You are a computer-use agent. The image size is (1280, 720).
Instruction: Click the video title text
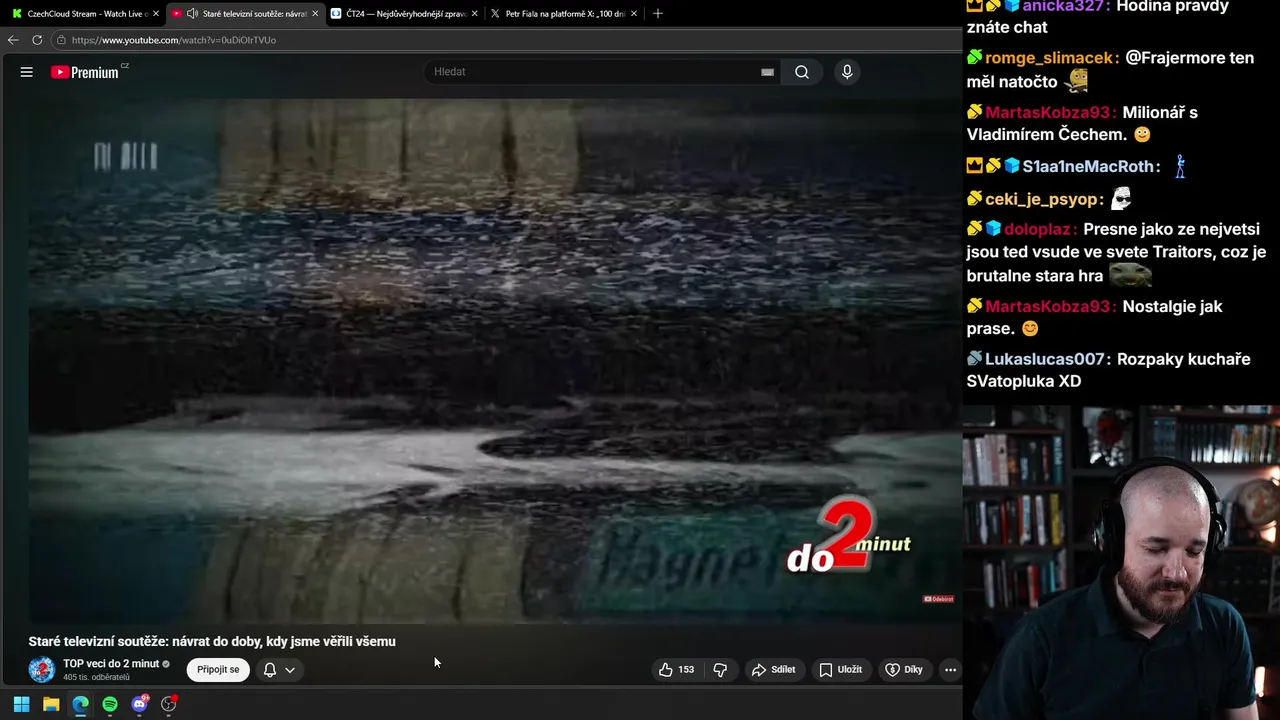coord(212,642)
